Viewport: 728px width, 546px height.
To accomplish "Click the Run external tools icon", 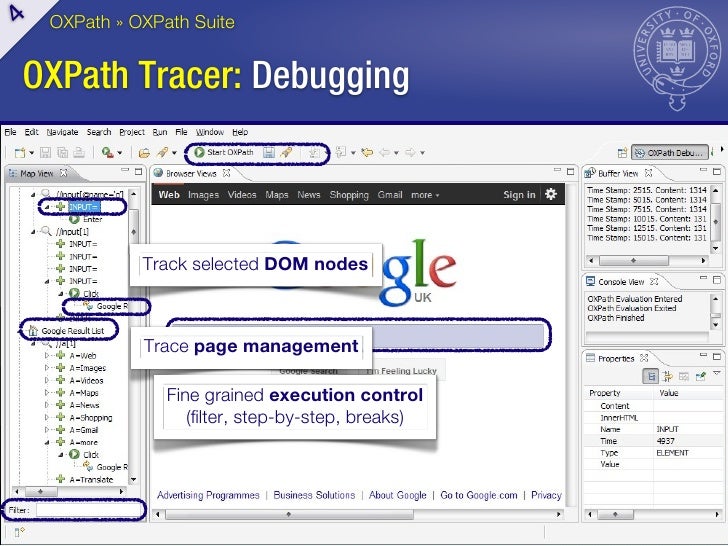I will tap(108, 152).
